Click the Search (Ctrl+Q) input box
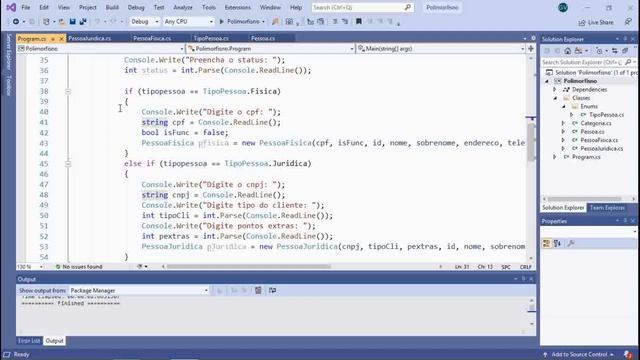Image resolution: width=640 pixels, height=360 pixels. (362, 7)
